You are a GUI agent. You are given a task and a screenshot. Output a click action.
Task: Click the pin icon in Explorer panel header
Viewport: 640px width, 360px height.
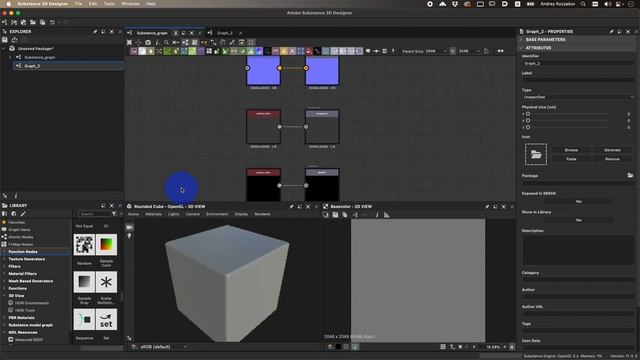click(x=95, y=31)
